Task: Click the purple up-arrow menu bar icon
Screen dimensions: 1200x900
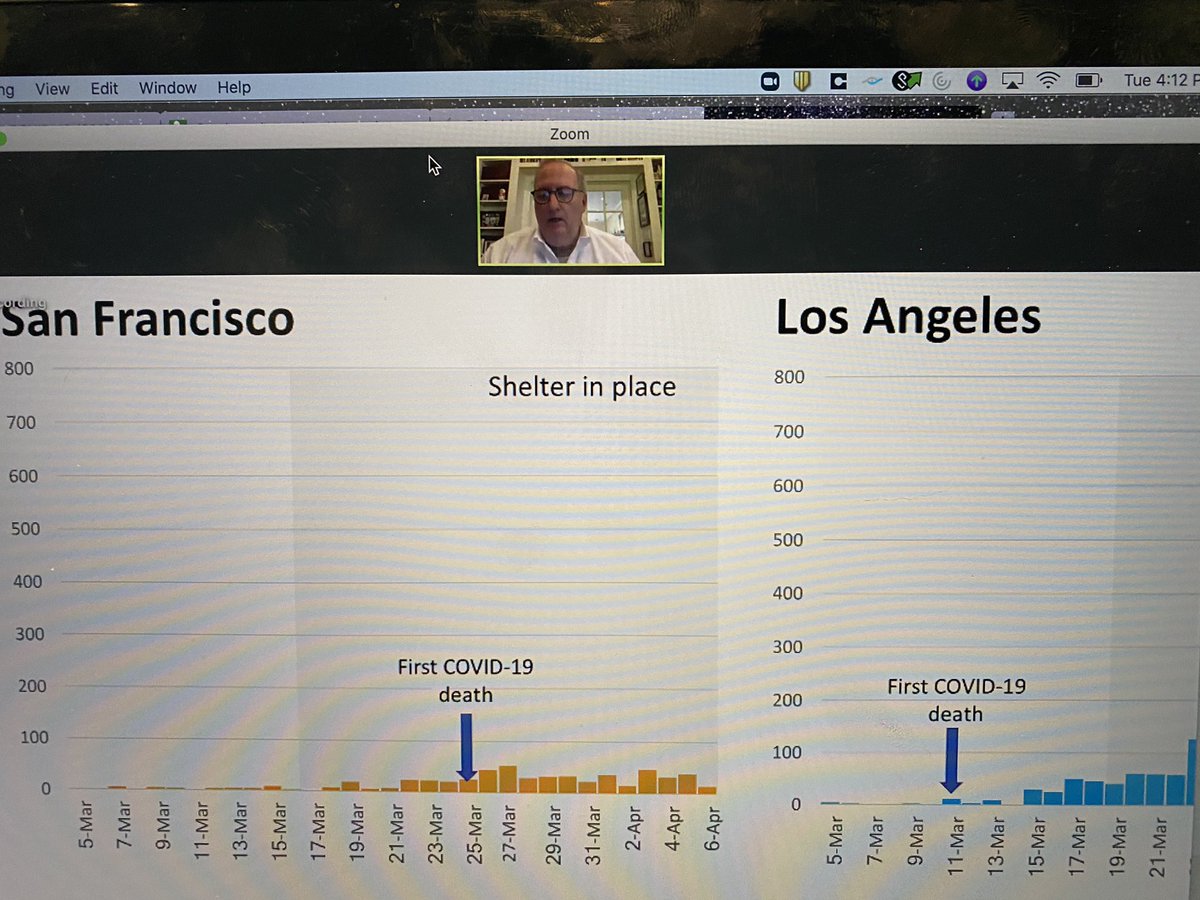Action: [976, 81]
